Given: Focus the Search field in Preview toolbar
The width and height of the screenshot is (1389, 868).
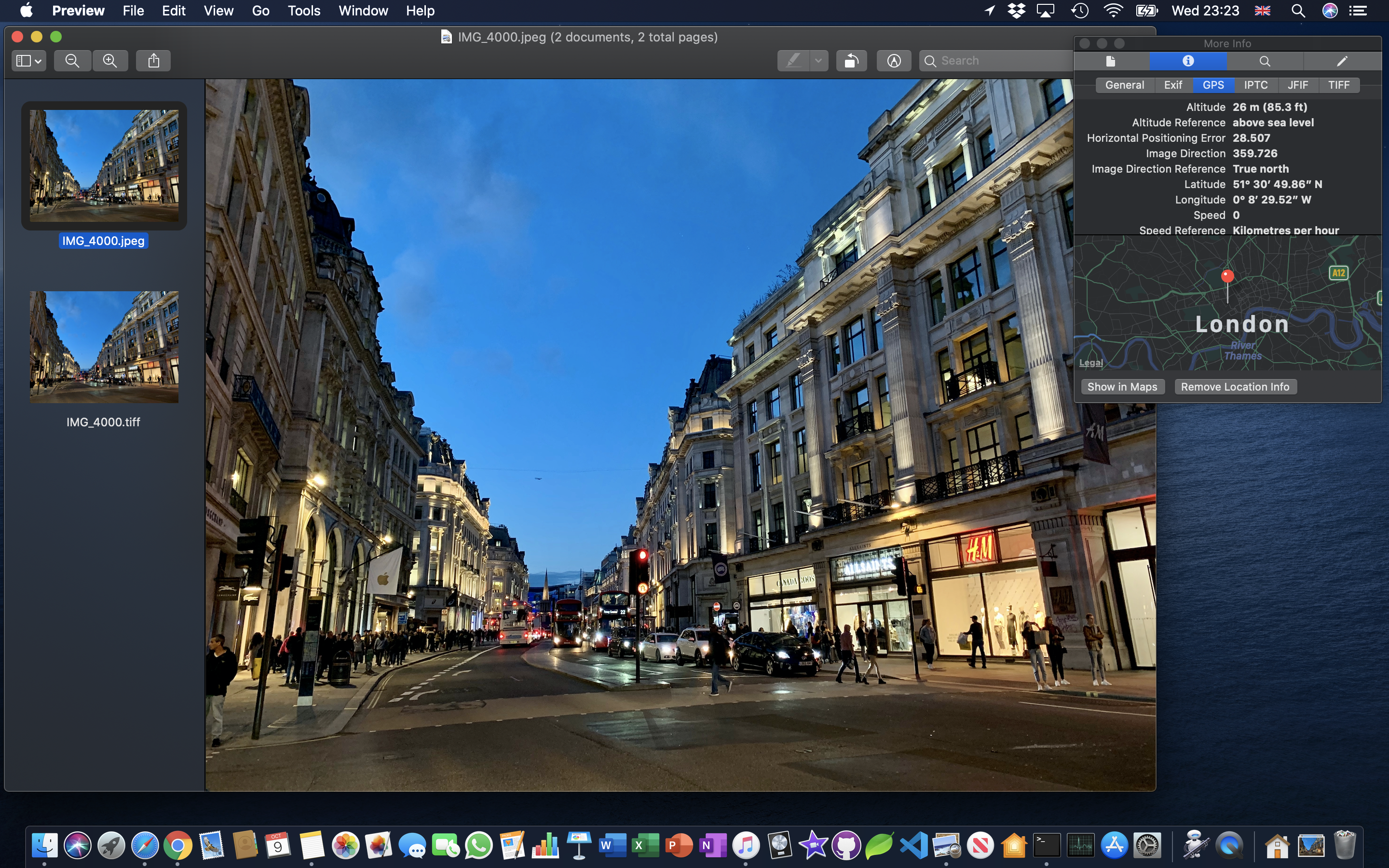Looking at the screenshot, I should pos(996,61).
